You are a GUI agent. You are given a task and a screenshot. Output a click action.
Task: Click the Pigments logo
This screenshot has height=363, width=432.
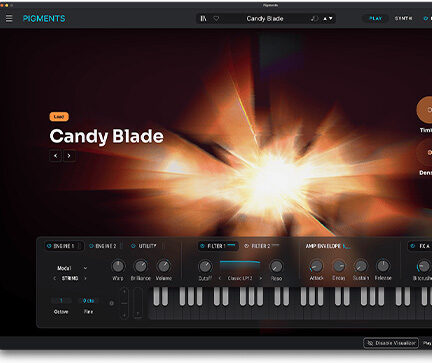pos(44,19)
